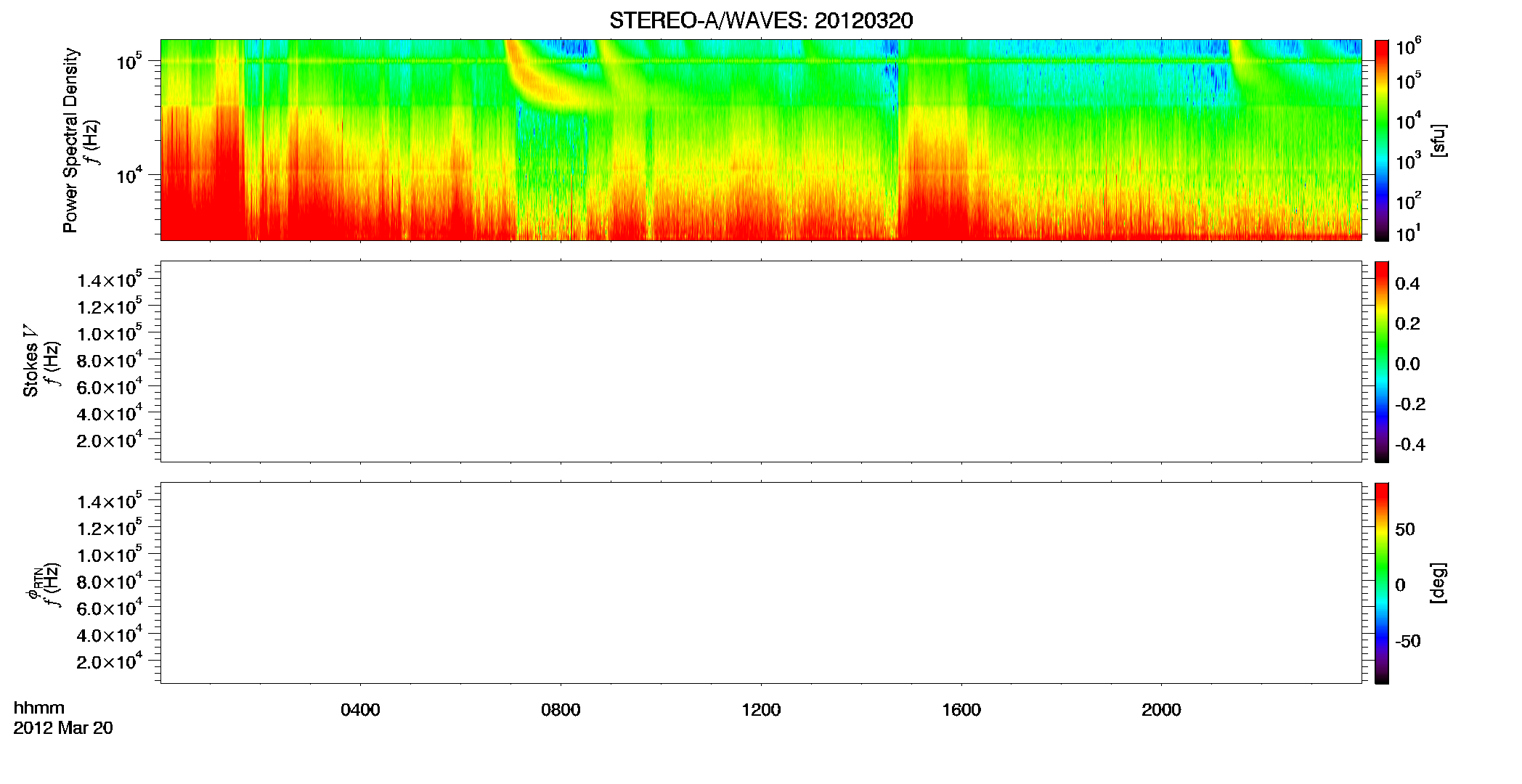The height and width of the screenshot is (784, 1522).
Task: Click the degrees angle colorbar
Action: pos(1382,583)
